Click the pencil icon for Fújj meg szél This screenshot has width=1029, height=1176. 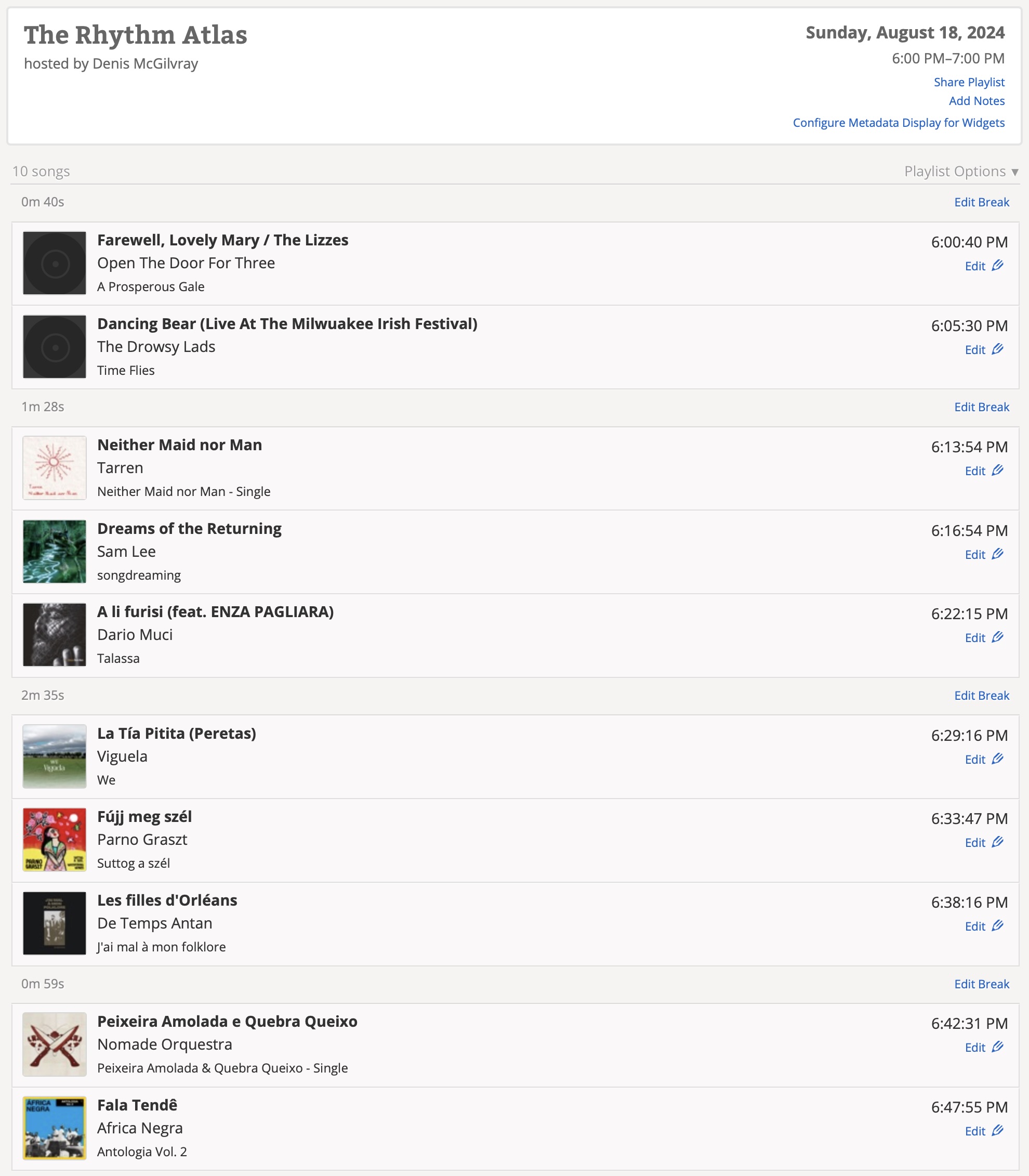coord(997,842)
